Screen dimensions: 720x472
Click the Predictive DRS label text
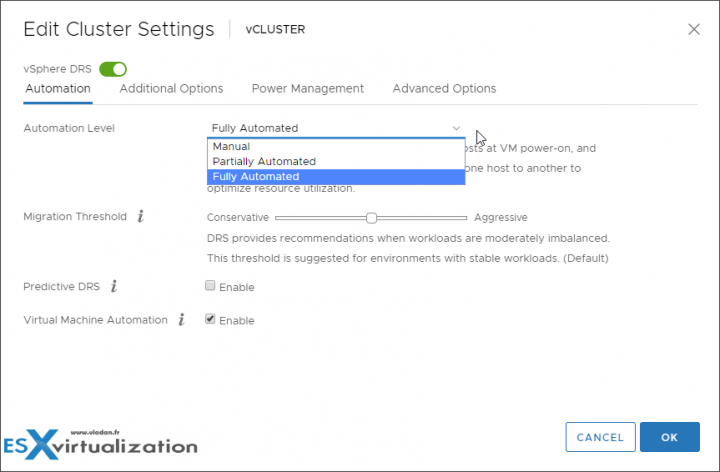(62, 287)
